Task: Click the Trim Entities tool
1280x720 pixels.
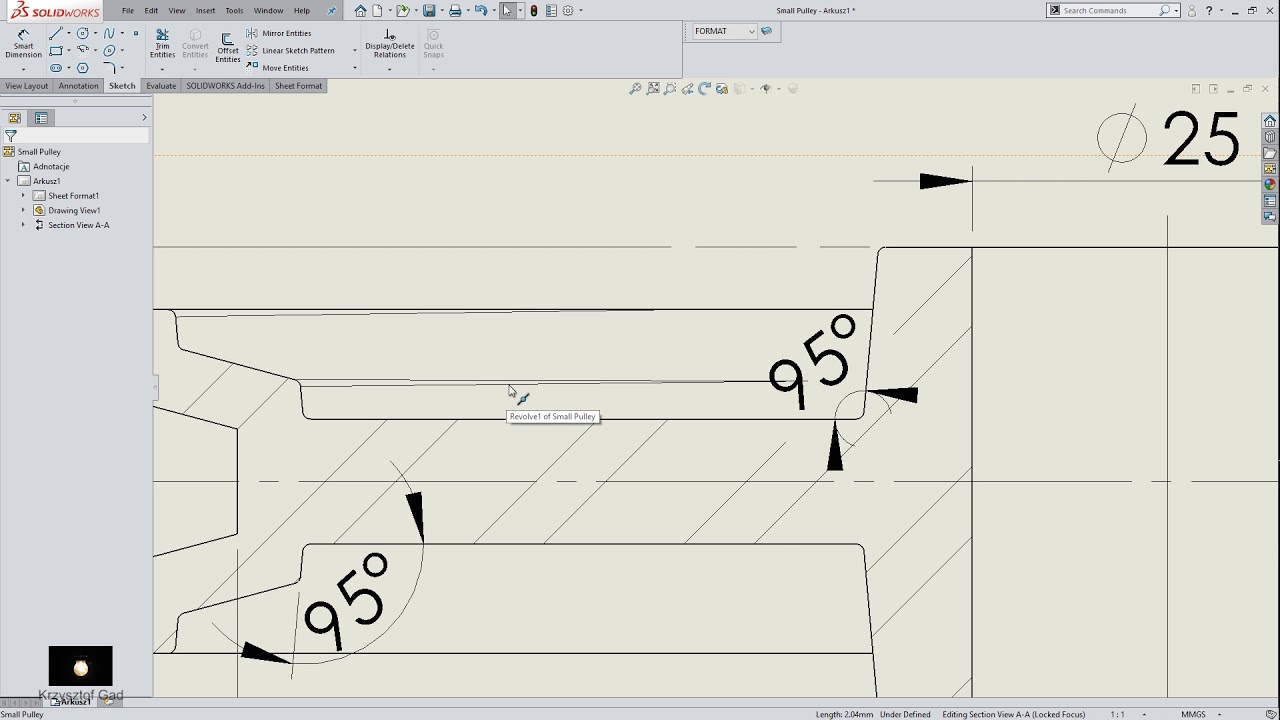Action: tap(162, 44)
